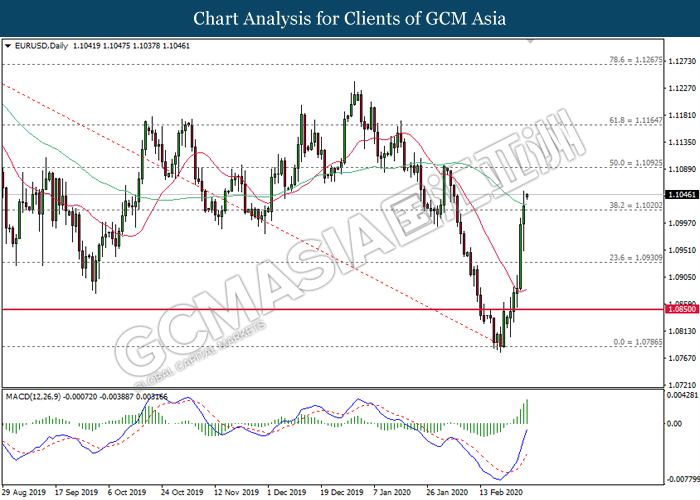Click the 1.11350 price axis value
Screen dimensions: 700x500
coord(682,142)
